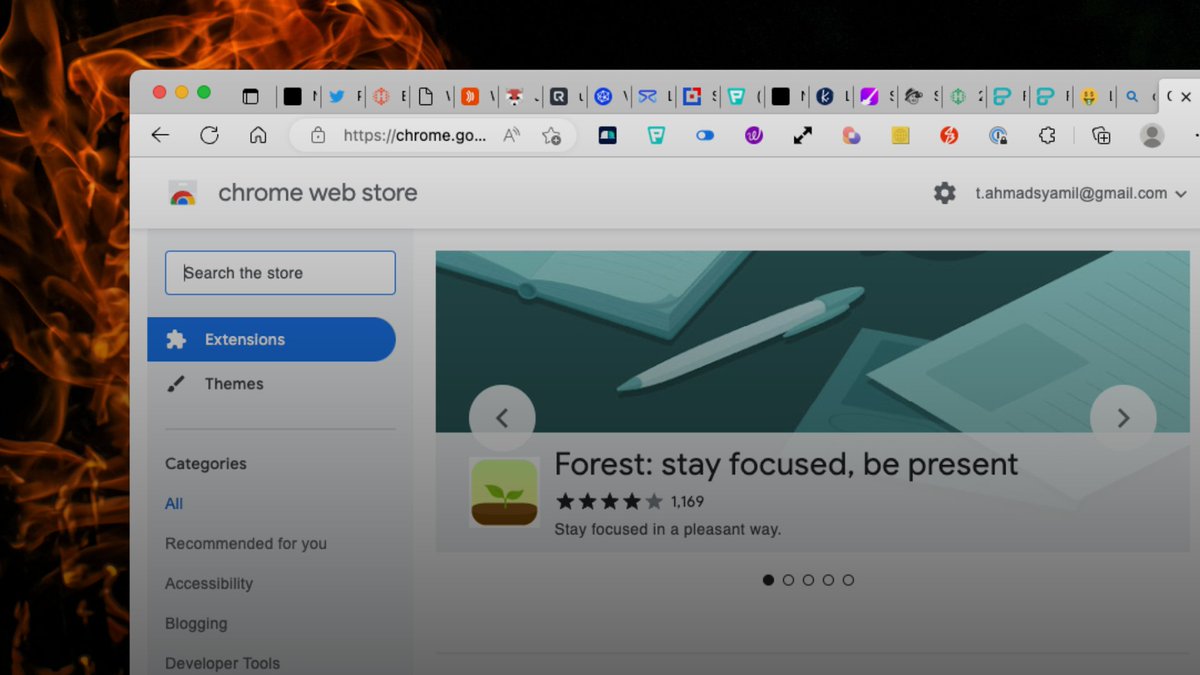Open the tab actions menu icon
Image resolution: width=1200 pixels, height=675 pixels.
tap(250, 97)
